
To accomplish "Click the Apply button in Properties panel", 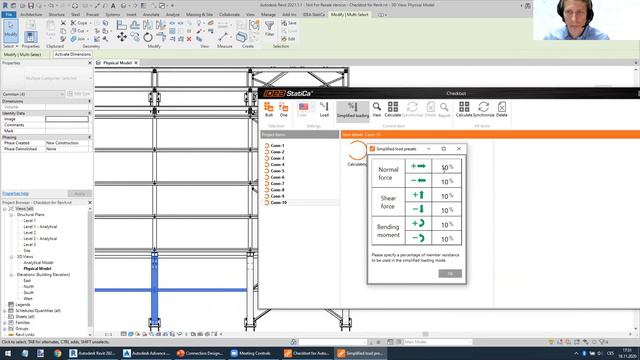I will [x=80, y=193].
